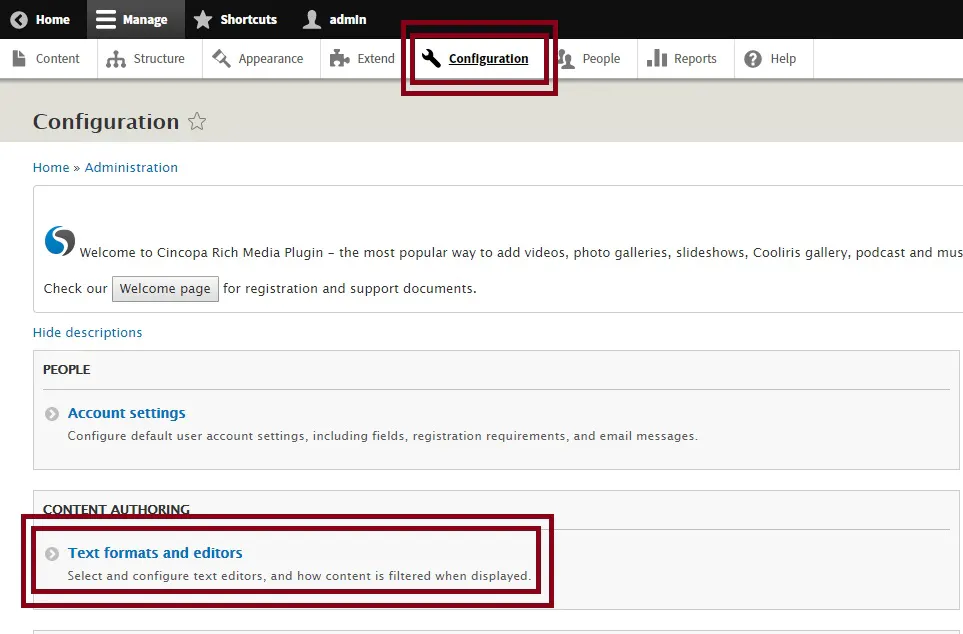The width and height of the screenshot is (963, 634).
Task: Add Configuration page to shortcuts via star
Action: pos(197,122)
